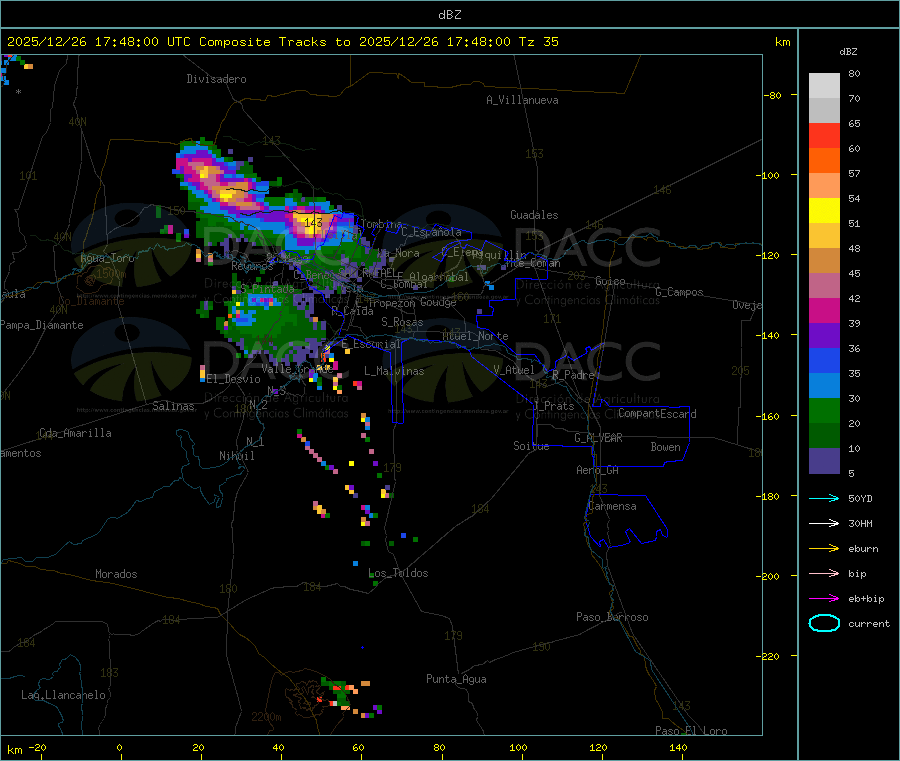Click the Lag.Llancanelo map label
The width and height of the screenshot is (900, 761).
point(64,695)
